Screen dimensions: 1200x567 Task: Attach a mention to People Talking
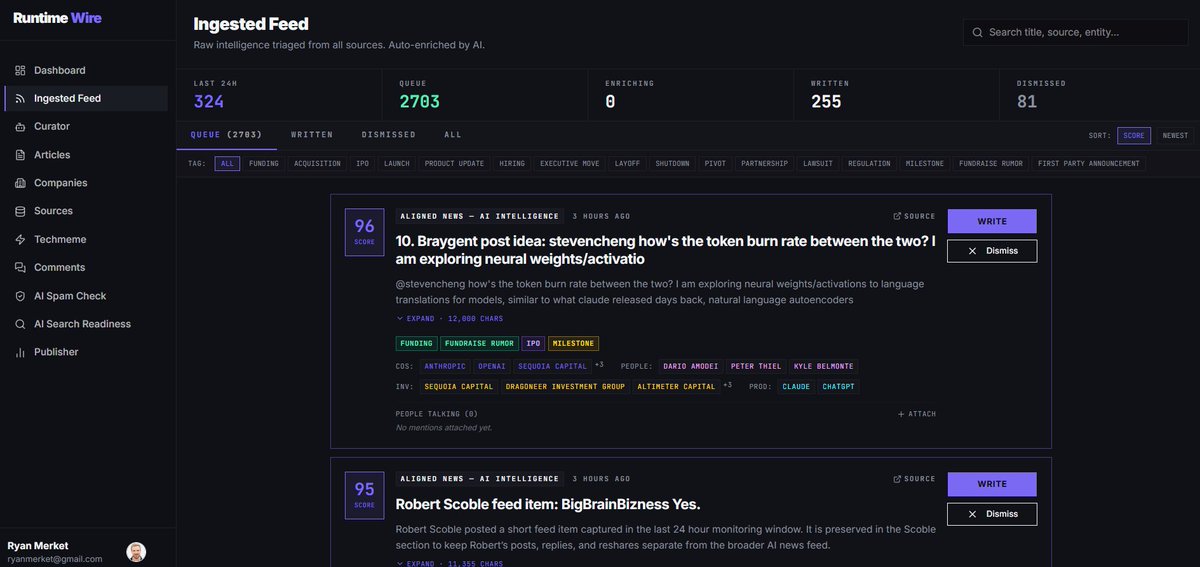pos(917,414)
